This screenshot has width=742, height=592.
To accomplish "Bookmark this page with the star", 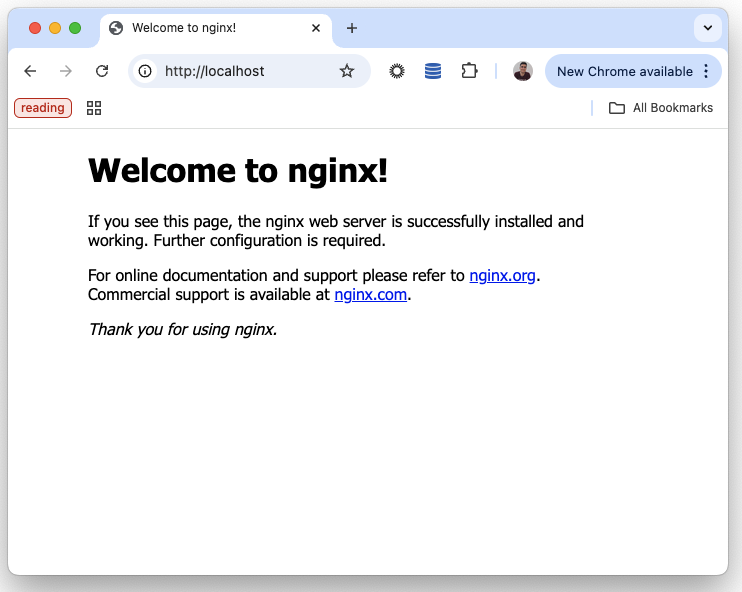I will pyautogui.click(x=347, y=71).
